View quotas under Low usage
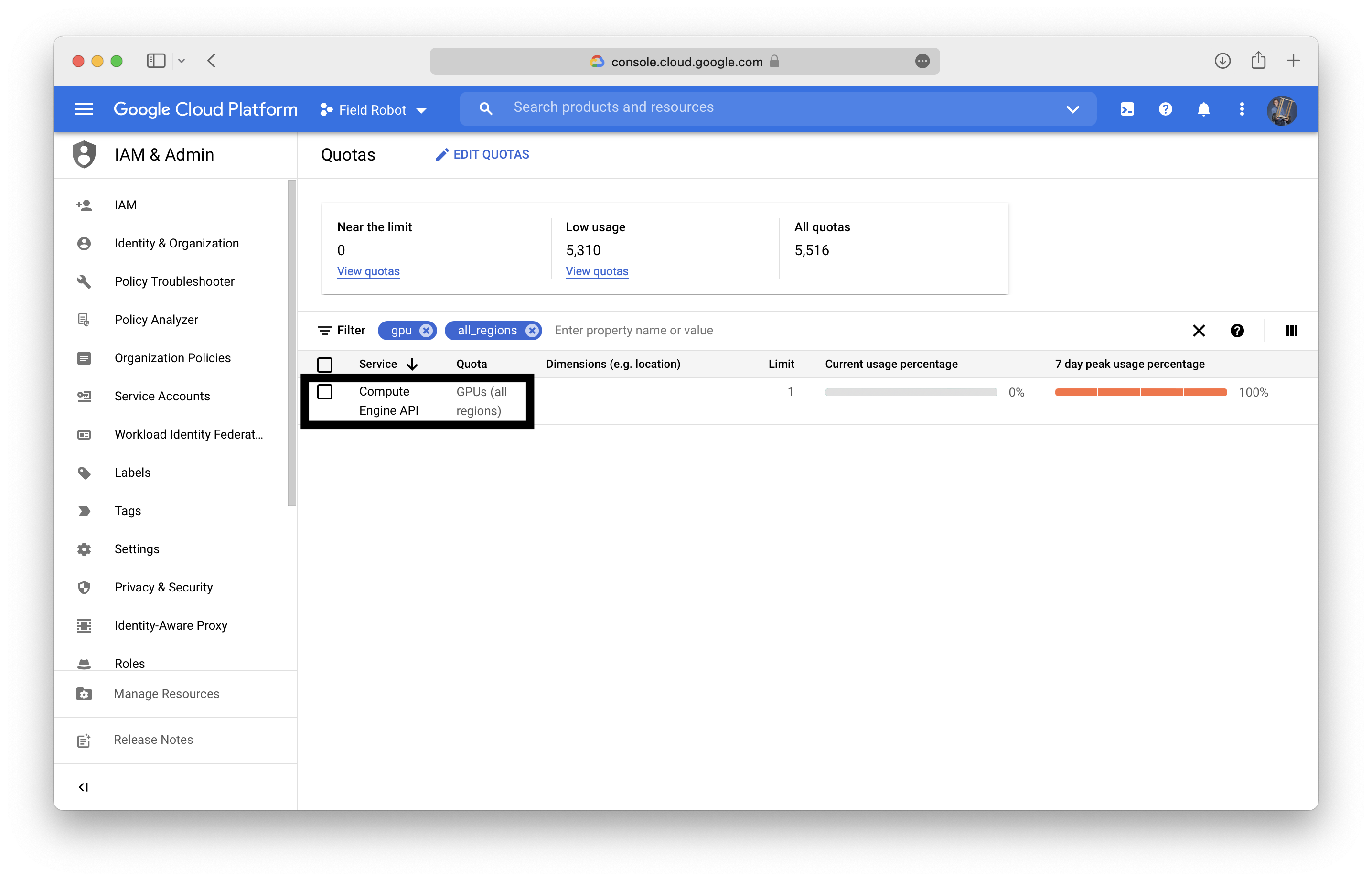The height and width of the screenshot is (881, 1372). point(597,271)
